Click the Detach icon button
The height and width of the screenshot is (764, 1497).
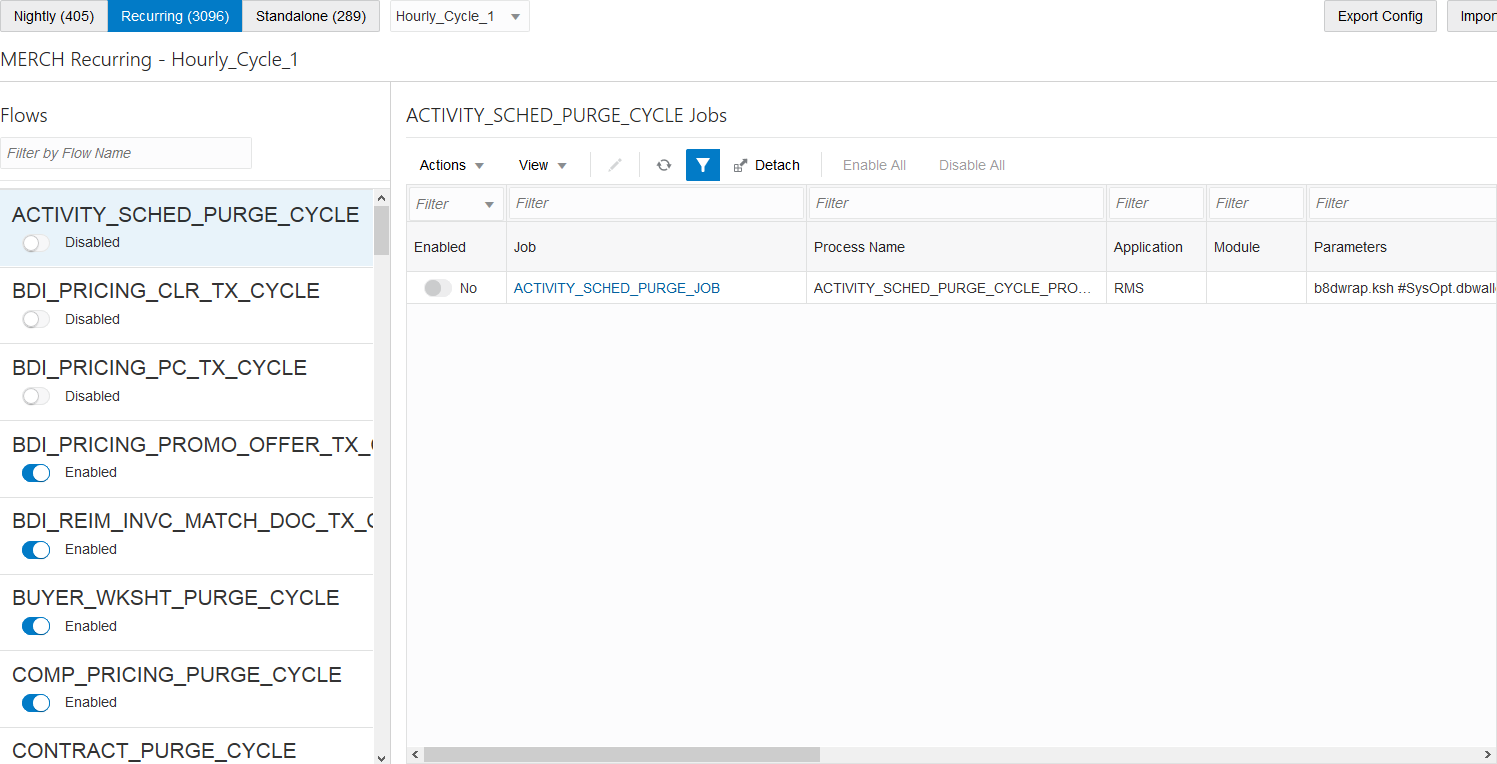coord(766,165)
